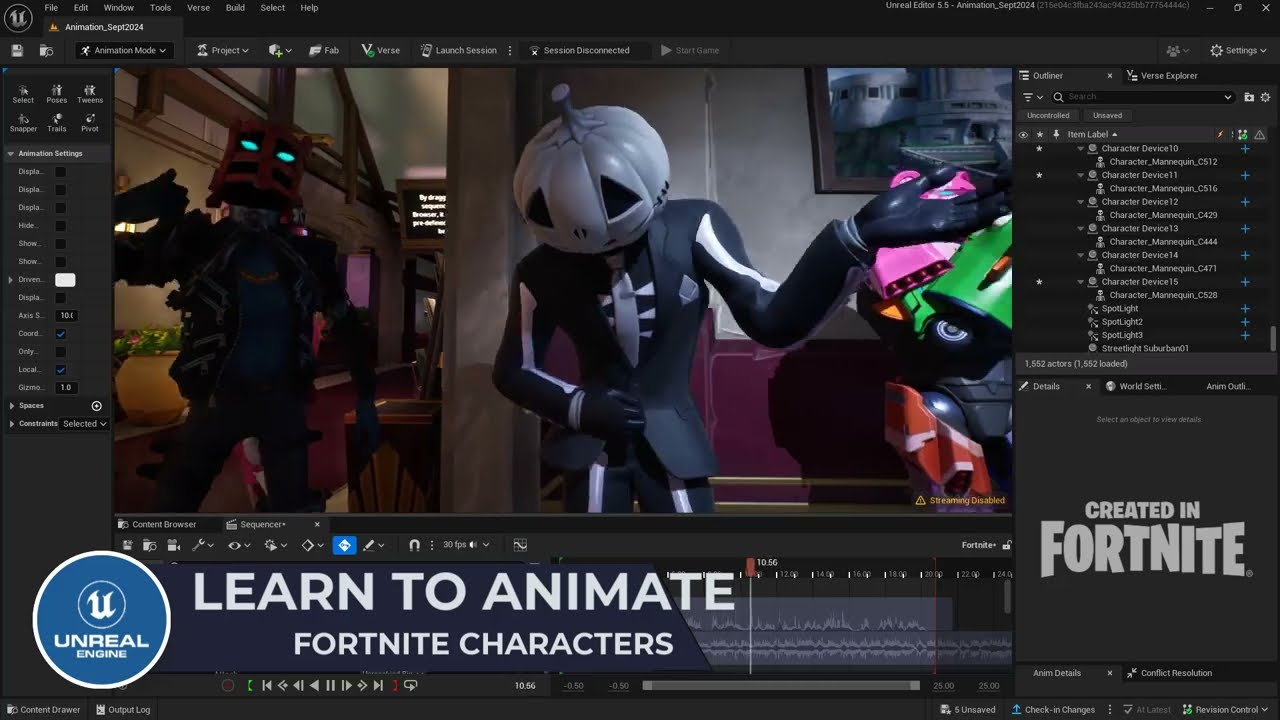Jump to sequence start in transport controls
The width and height of the screenshot is (1280, 720).
click(x=267, y=685)
